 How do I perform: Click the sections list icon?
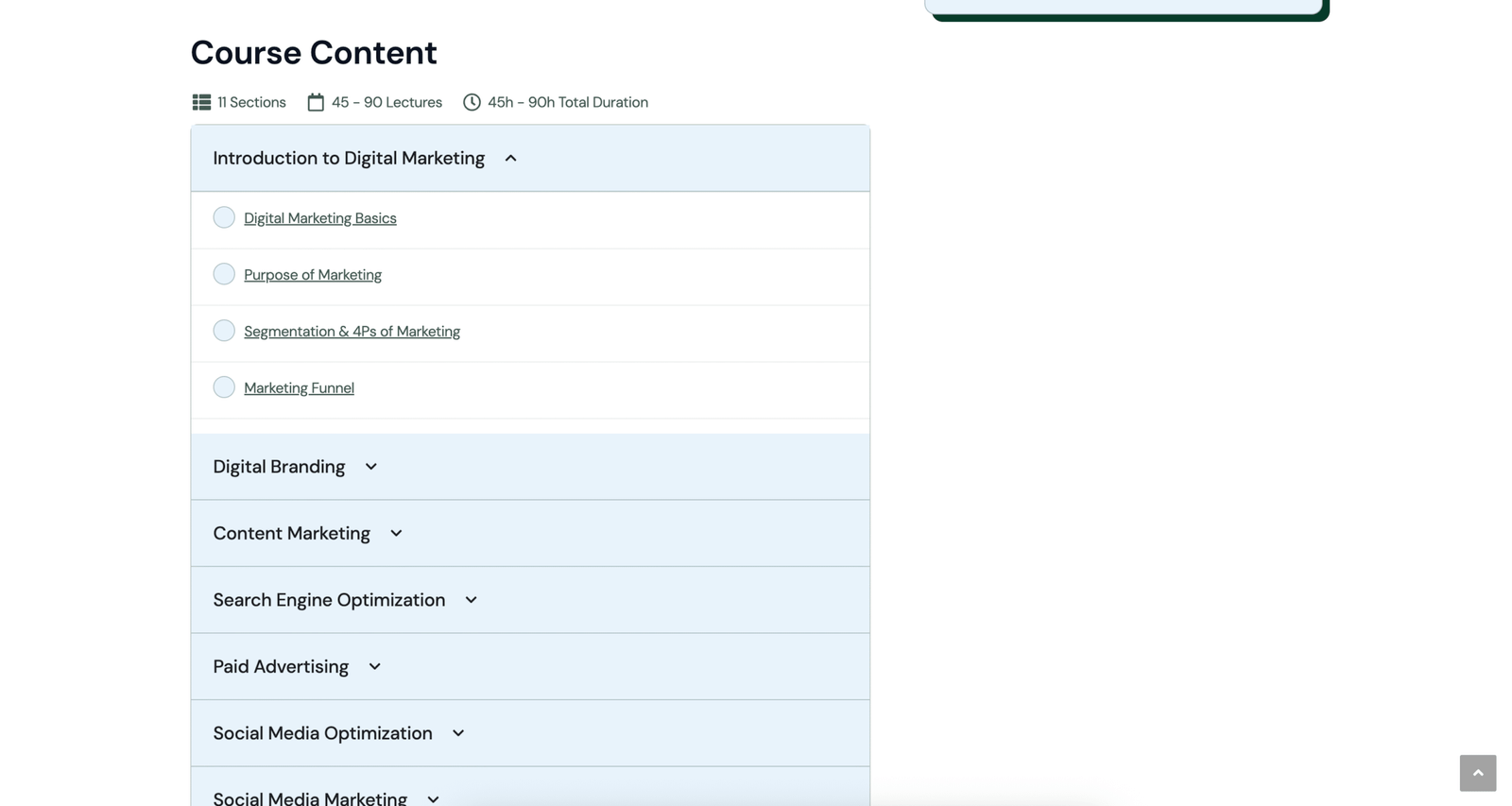[201, 102]
